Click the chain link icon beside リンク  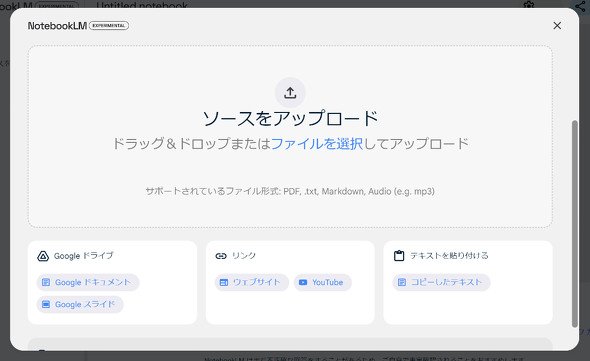click(x=221, y=256)
